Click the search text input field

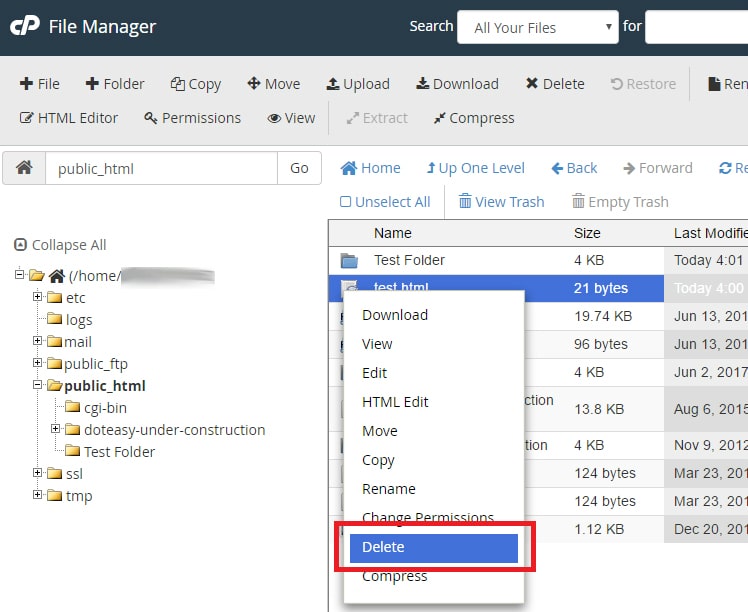696,27
